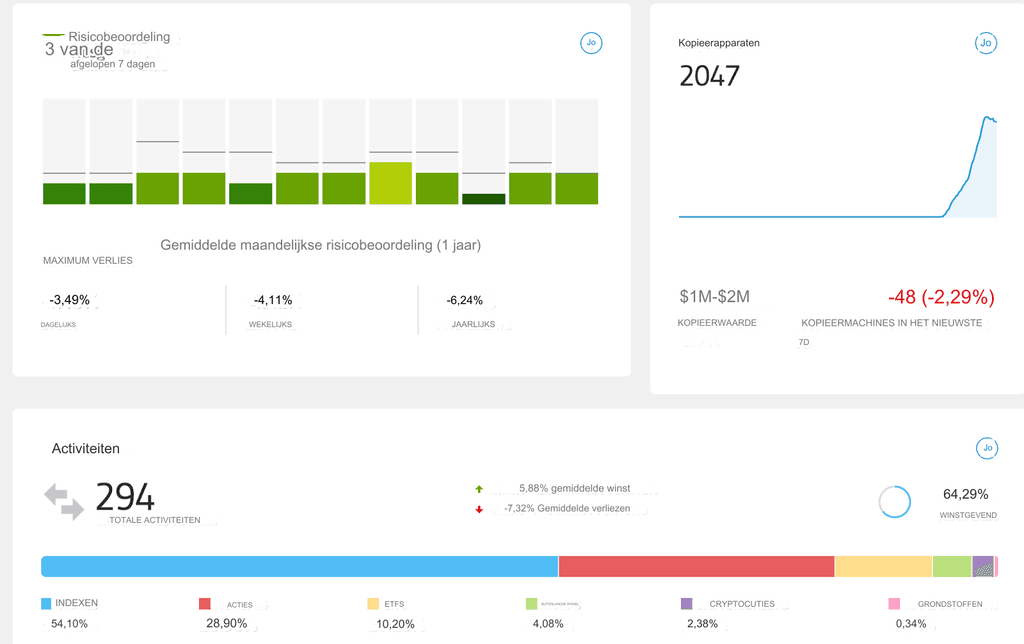Select the tallest light-green risk bar
The height and width of the screenshot is (644, 1024).
pos(391,183)
